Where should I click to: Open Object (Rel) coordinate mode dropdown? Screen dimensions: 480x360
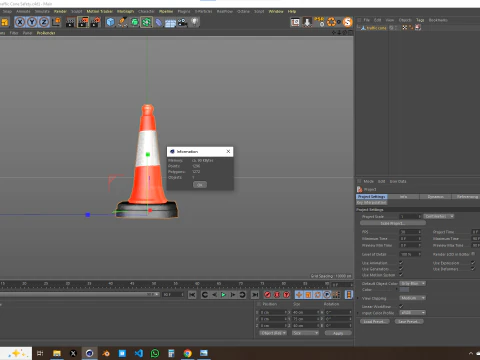tap(273, 333)
